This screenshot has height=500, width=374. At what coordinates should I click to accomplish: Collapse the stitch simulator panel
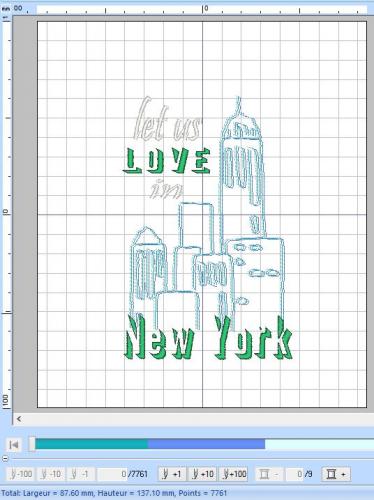[5, 459]
